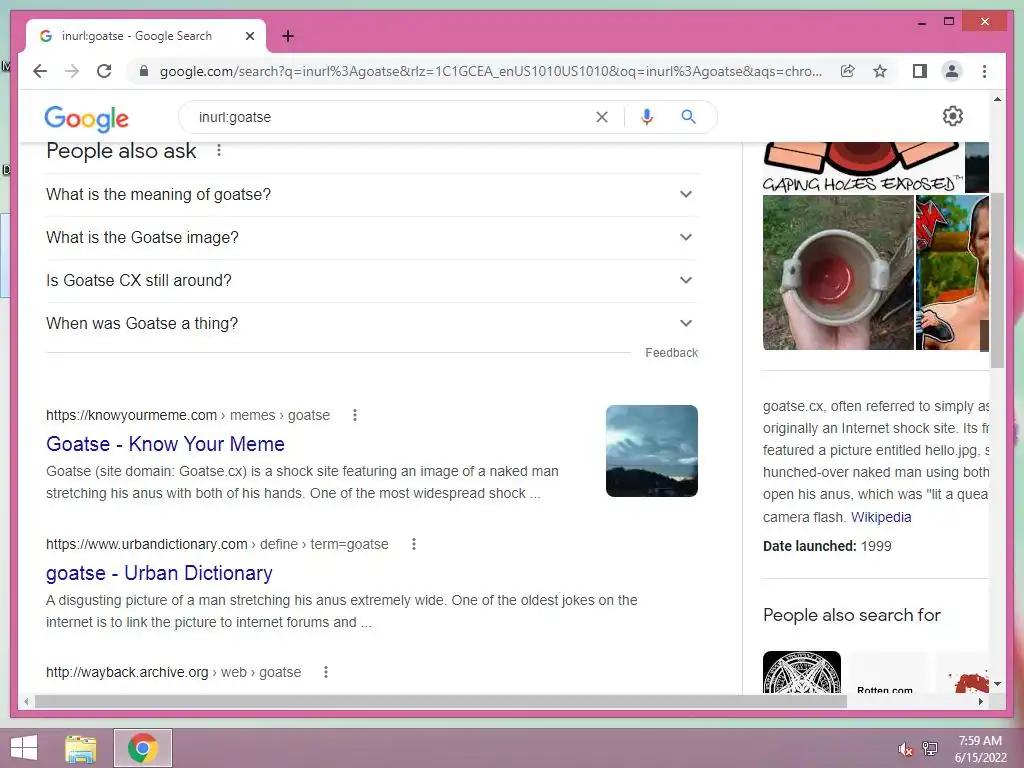Open a new tab

pos(288,36)
